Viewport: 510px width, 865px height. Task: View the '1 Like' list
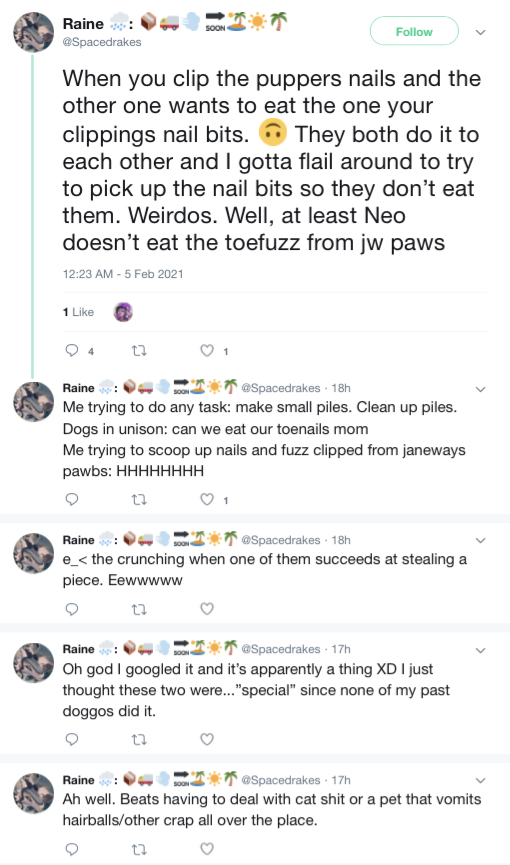pyautogui.click(x=78, y=312)
